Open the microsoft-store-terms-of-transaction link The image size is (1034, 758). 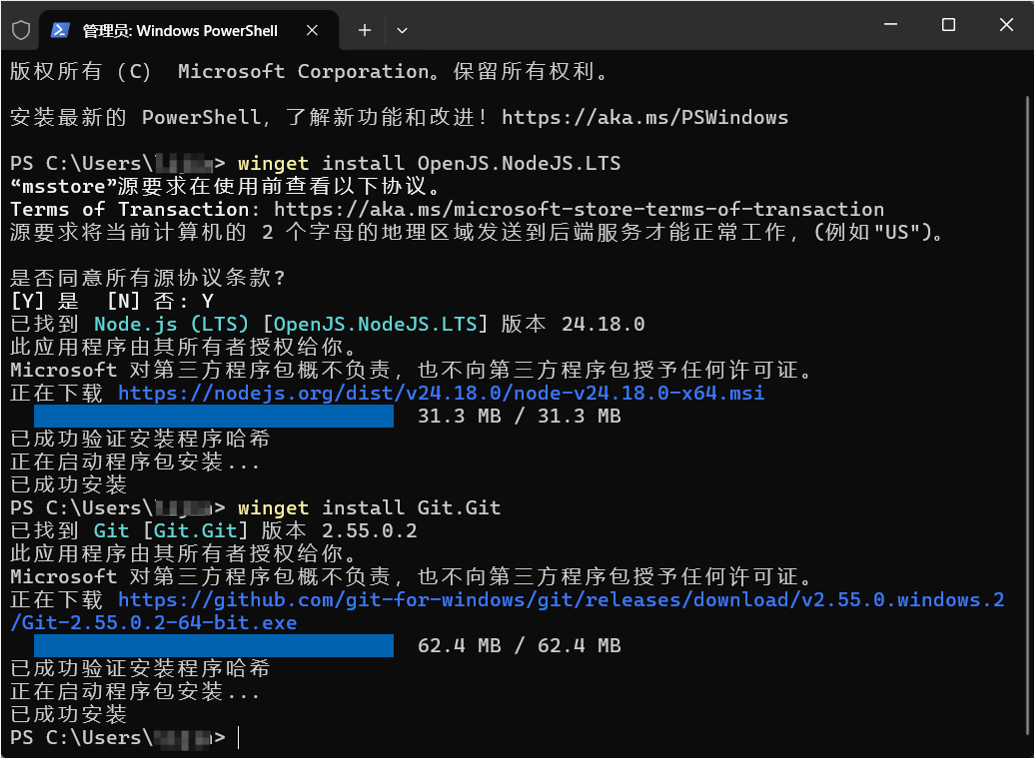579,210
